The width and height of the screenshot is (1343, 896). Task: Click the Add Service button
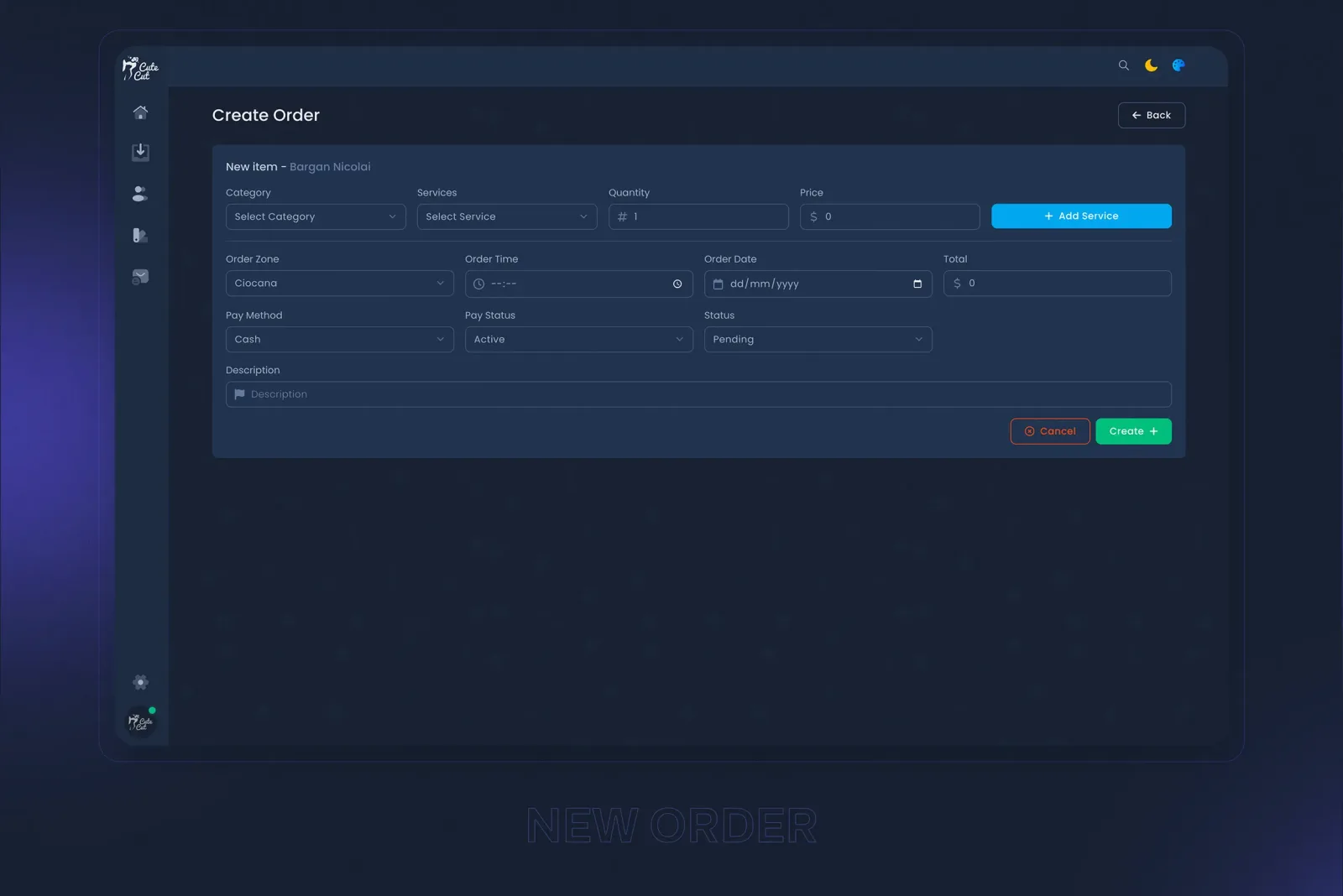(x=1081, y=216)
